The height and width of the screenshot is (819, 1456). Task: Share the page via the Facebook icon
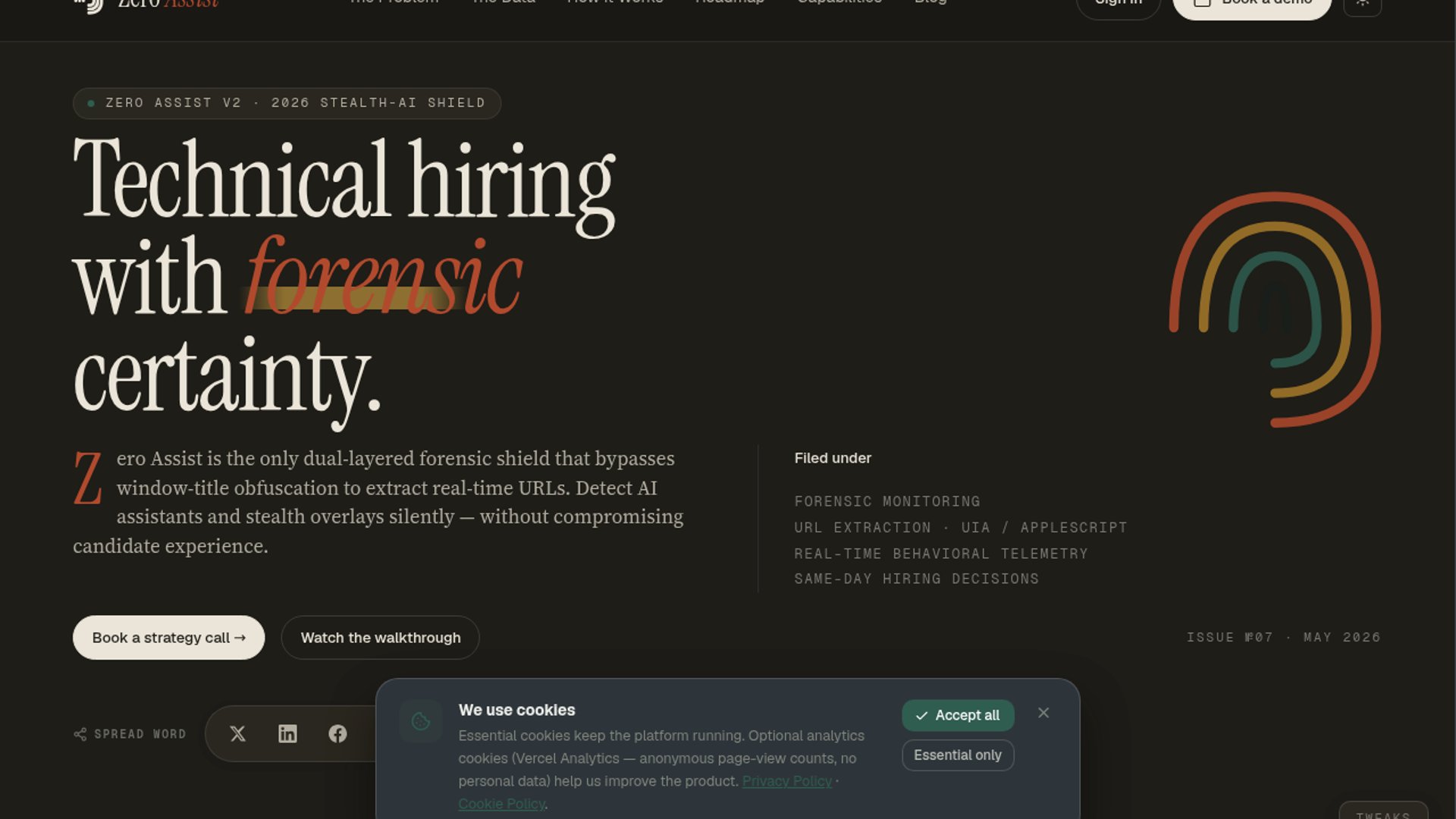[337, 733]
